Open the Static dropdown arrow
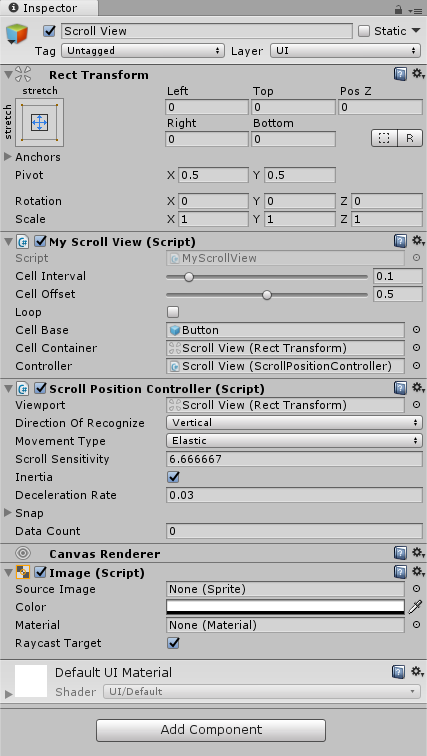 [416, 31]
